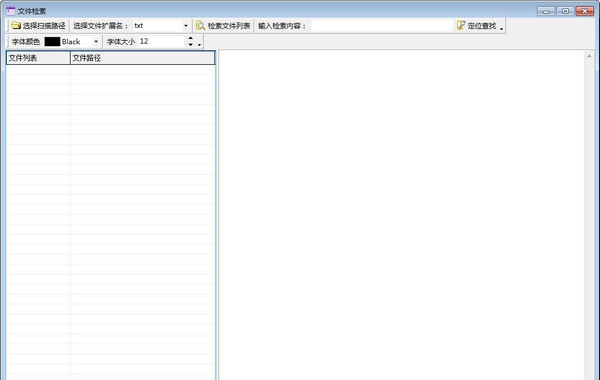The width and height of the screenshot is (600, 380).
Task: Open the file extension dropdown showing txt
Action: [186, 26]
